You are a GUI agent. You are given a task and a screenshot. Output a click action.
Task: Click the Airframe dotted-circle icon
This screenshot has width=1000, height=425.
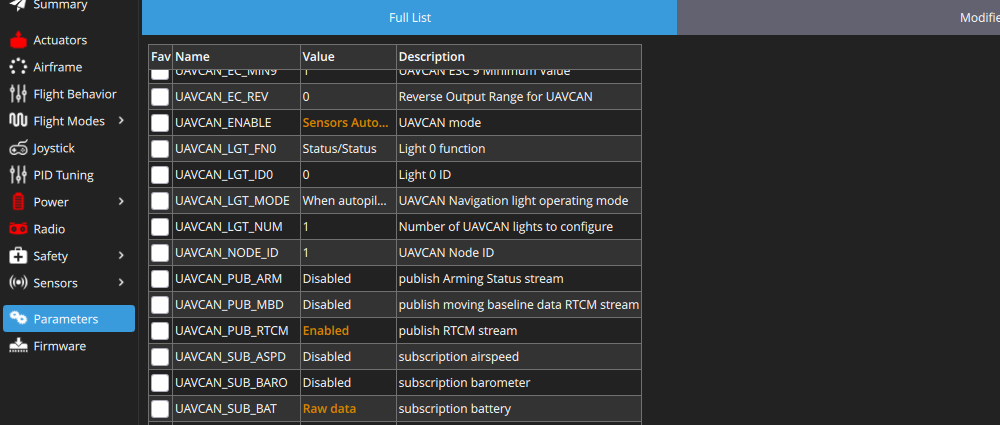18,67
